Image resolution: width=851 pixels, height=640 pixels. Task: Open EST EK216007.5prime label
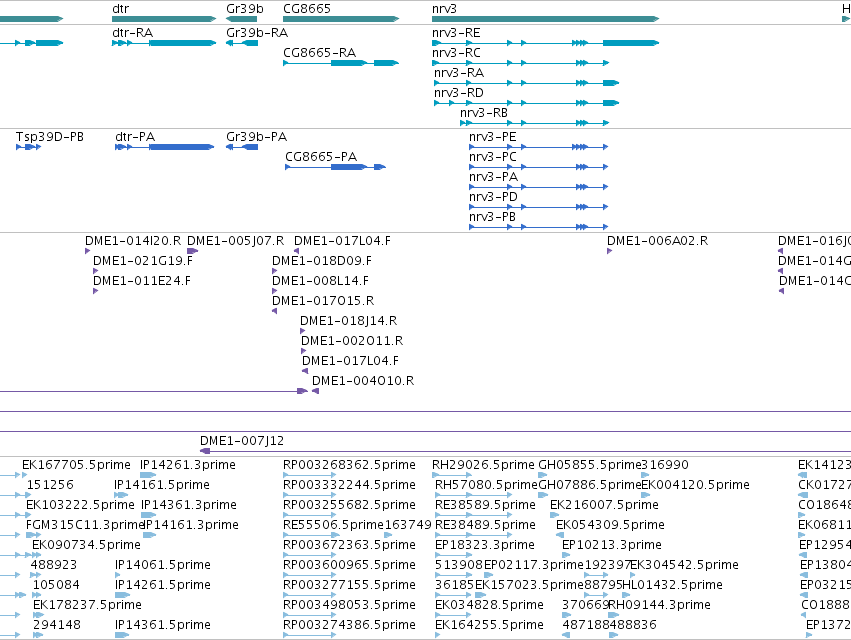605,505
